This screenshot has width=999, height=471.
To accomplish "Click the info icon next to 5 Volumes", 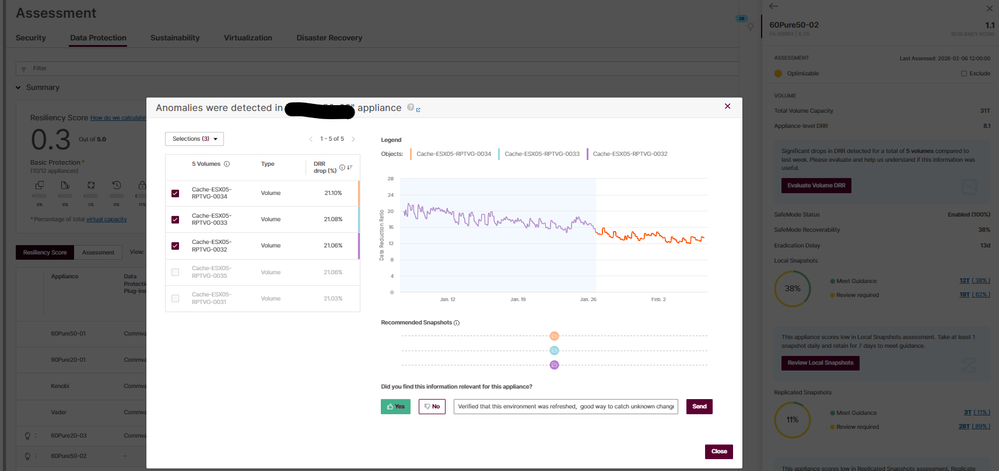I will coord(227,164).
